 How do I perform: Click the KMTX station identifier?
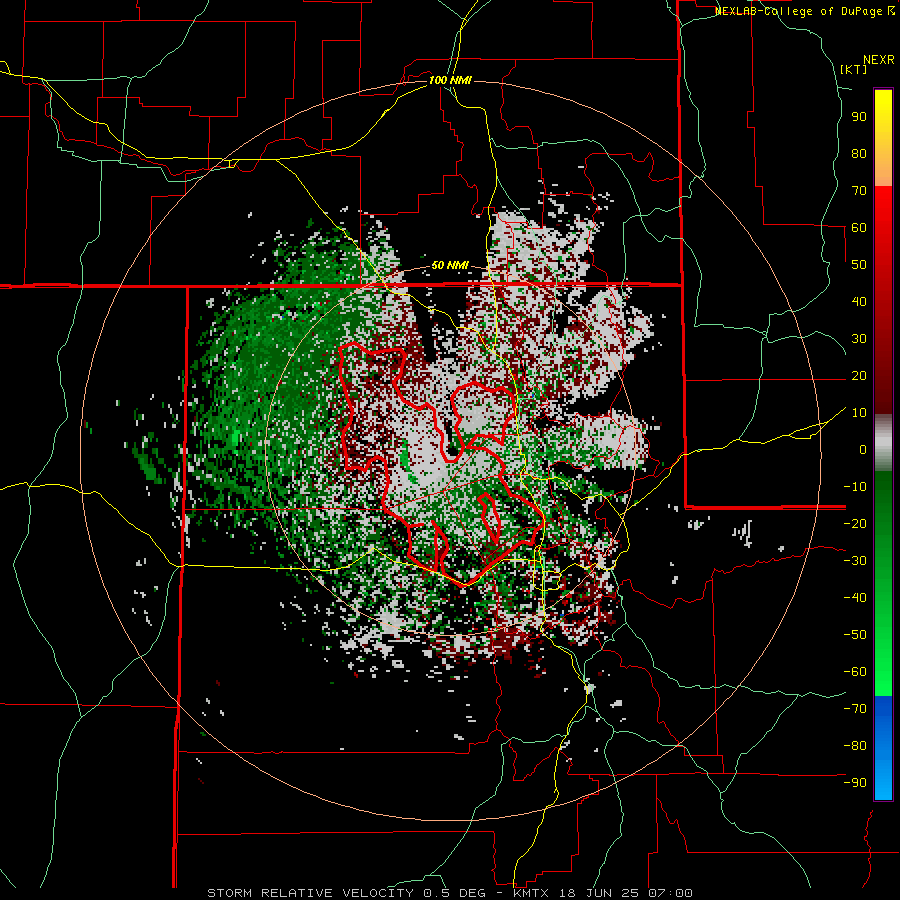point(533,893)
